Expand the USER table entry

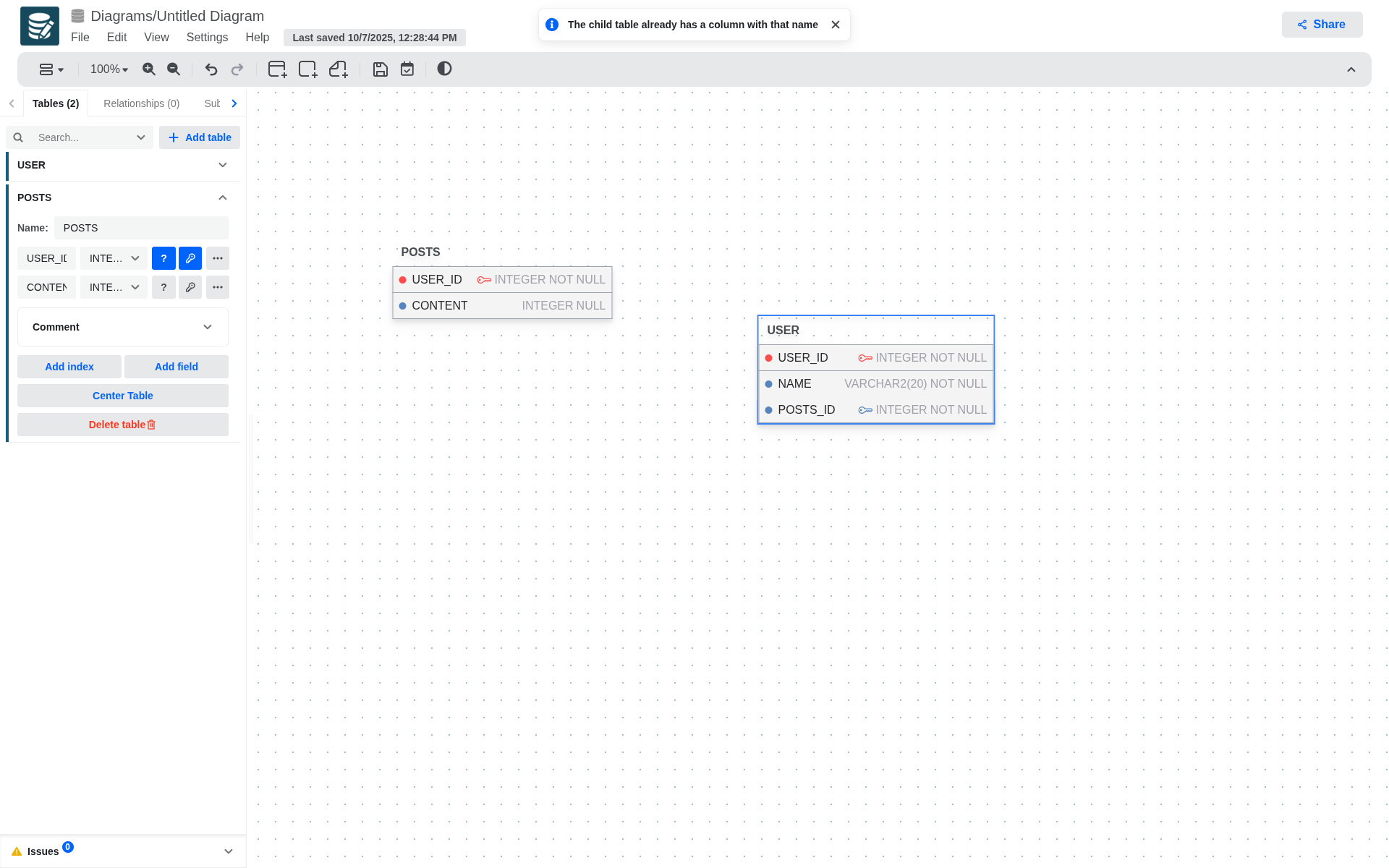222,165
